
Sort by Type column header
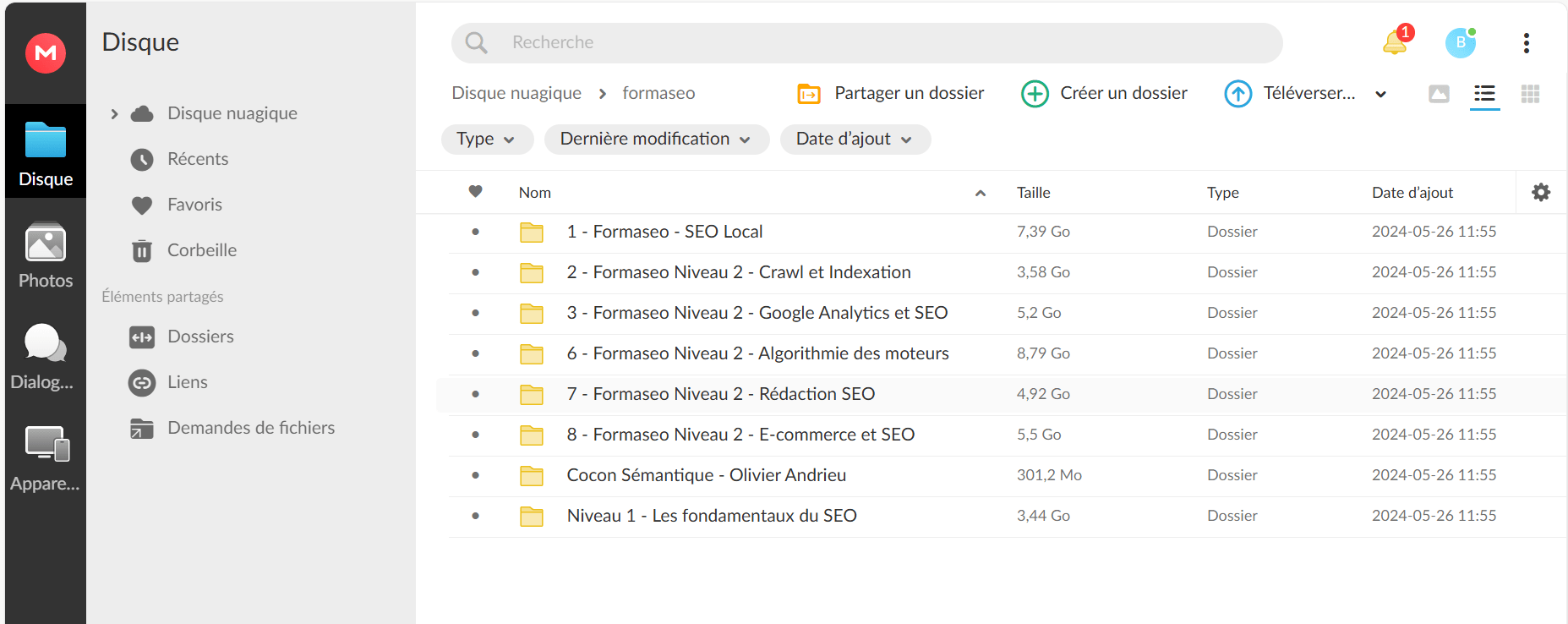point(1223,193)
